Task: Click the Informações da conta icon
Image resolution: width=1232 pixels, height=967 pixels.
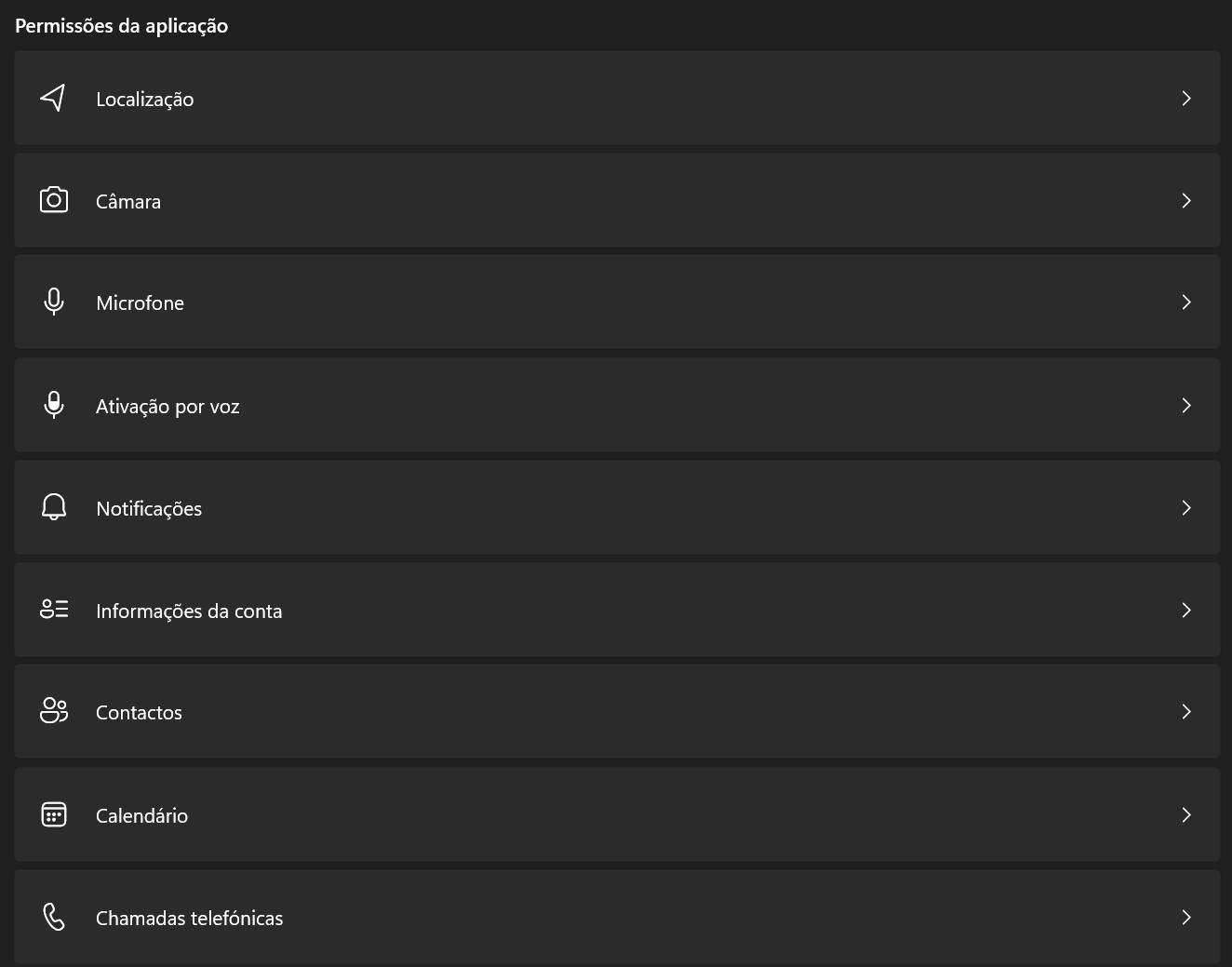Action: coord(54,610)
